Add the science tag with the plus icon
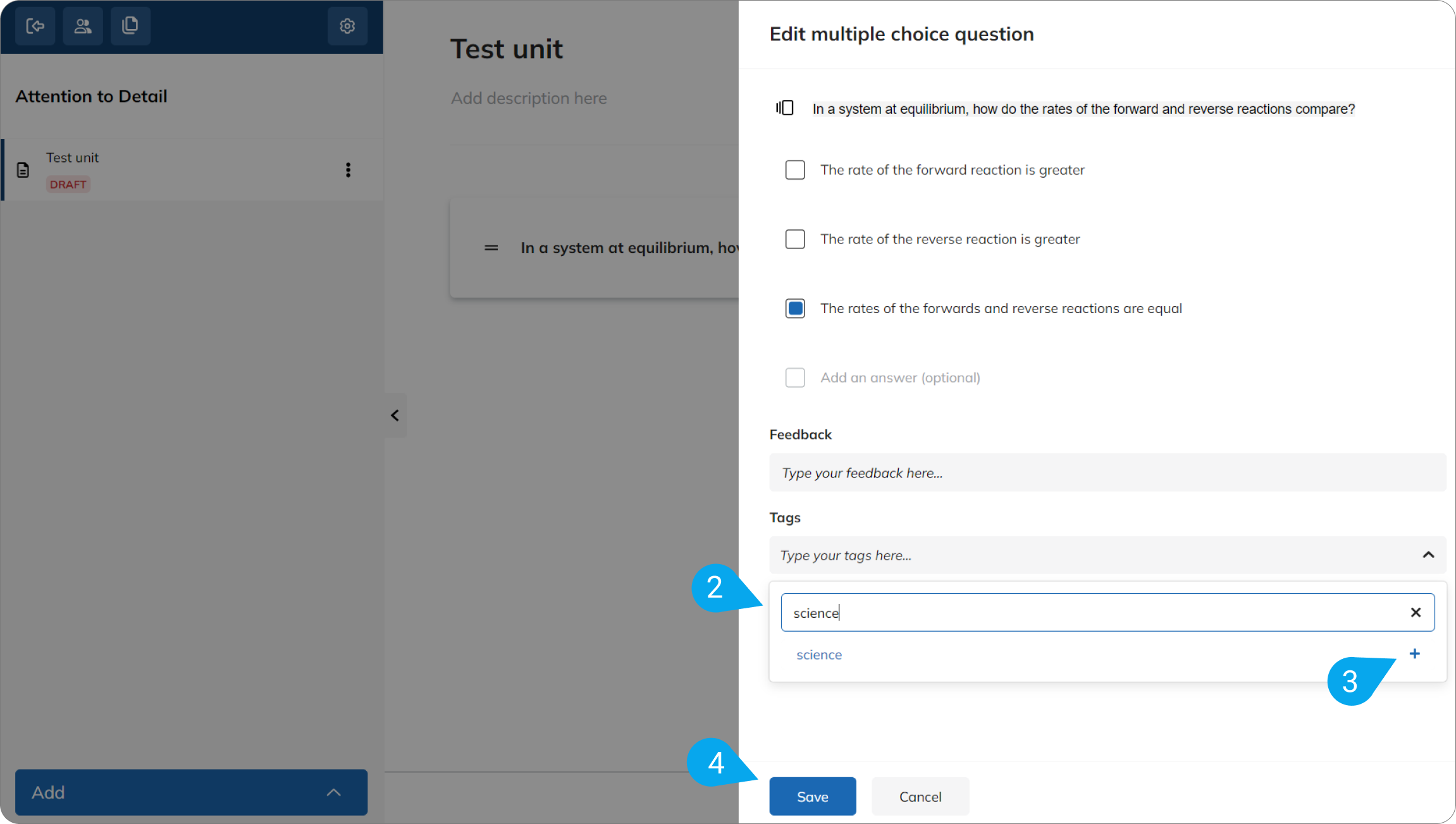Image resolution: width=1456 pixels, height=824 pixels. pyautogui.click(x=1414, y=655)
